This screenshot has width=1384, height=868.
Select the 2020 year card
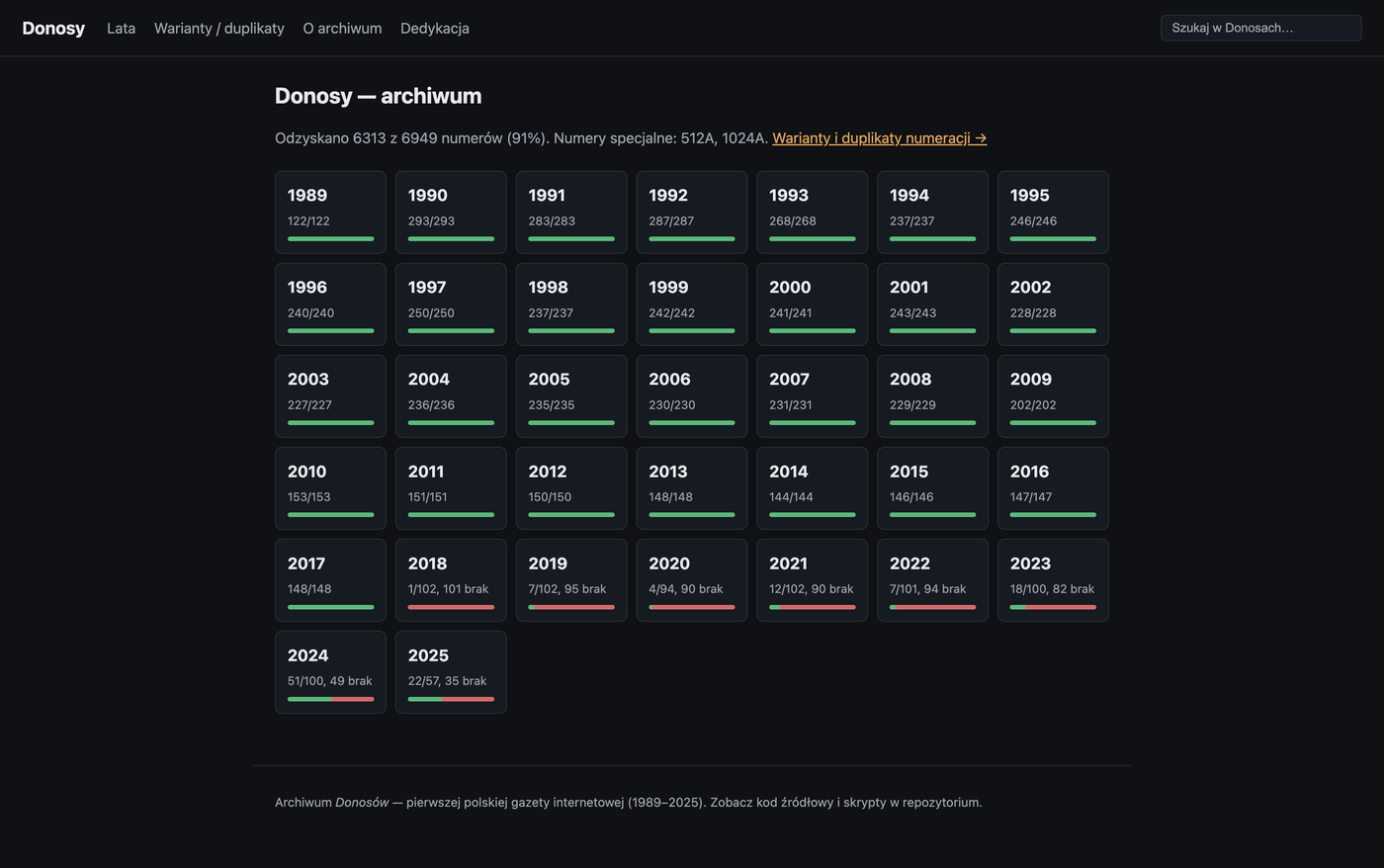click(692, 580)
